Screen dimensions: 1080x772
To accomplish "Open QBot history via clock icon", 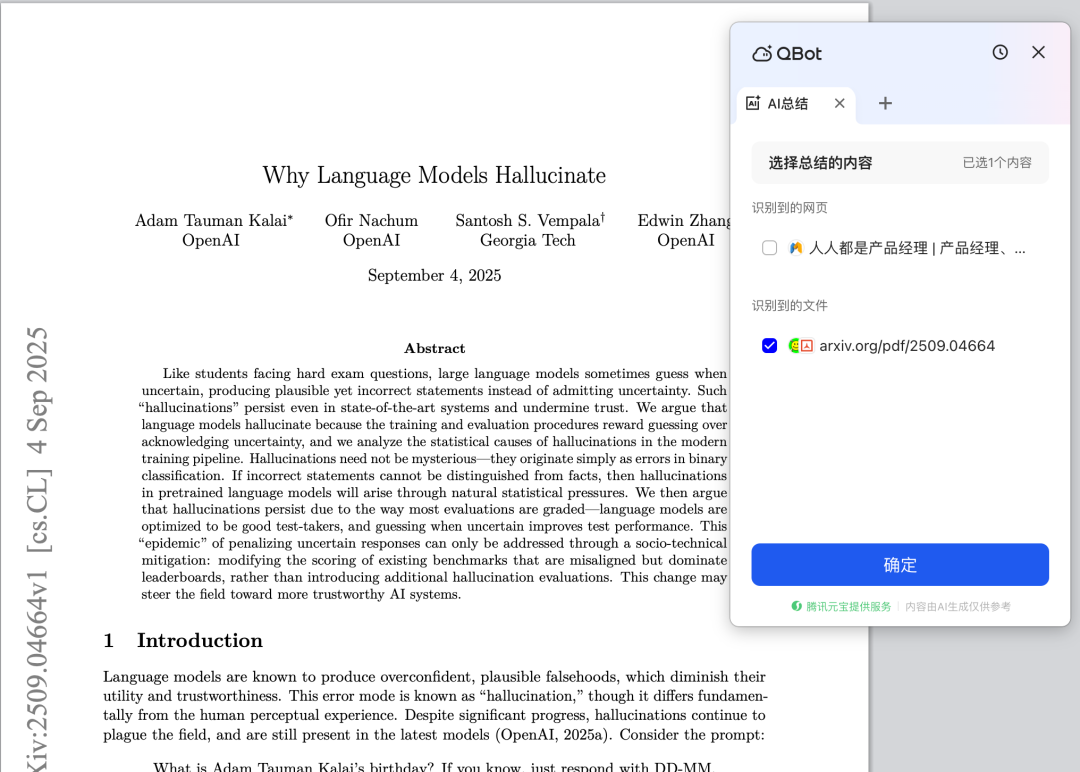I will 1000,52.
